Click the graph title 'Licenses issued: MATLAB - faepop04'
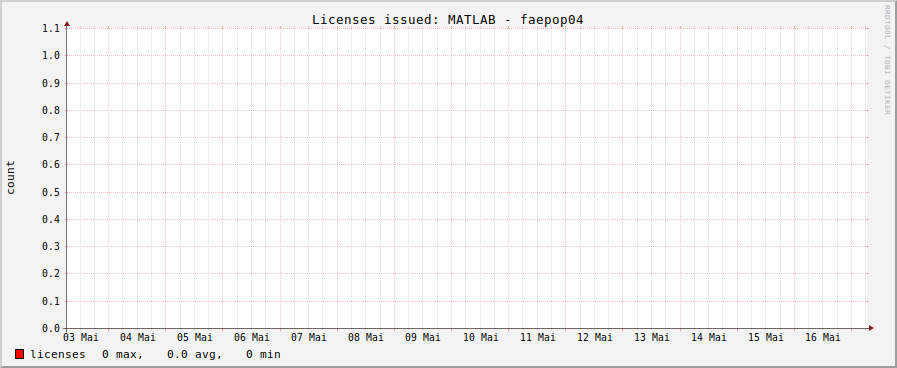Screen dimensions: 897x368 pos(447,19)
